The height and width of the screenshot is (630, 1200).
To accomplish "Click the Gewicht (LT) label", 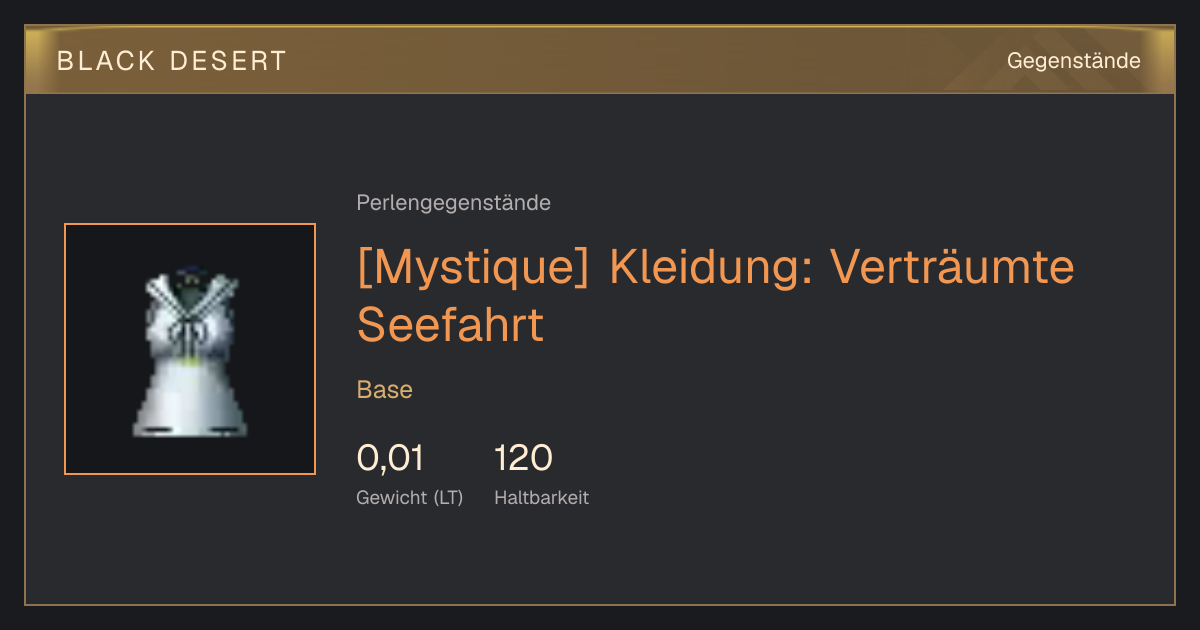I will 410,497.
